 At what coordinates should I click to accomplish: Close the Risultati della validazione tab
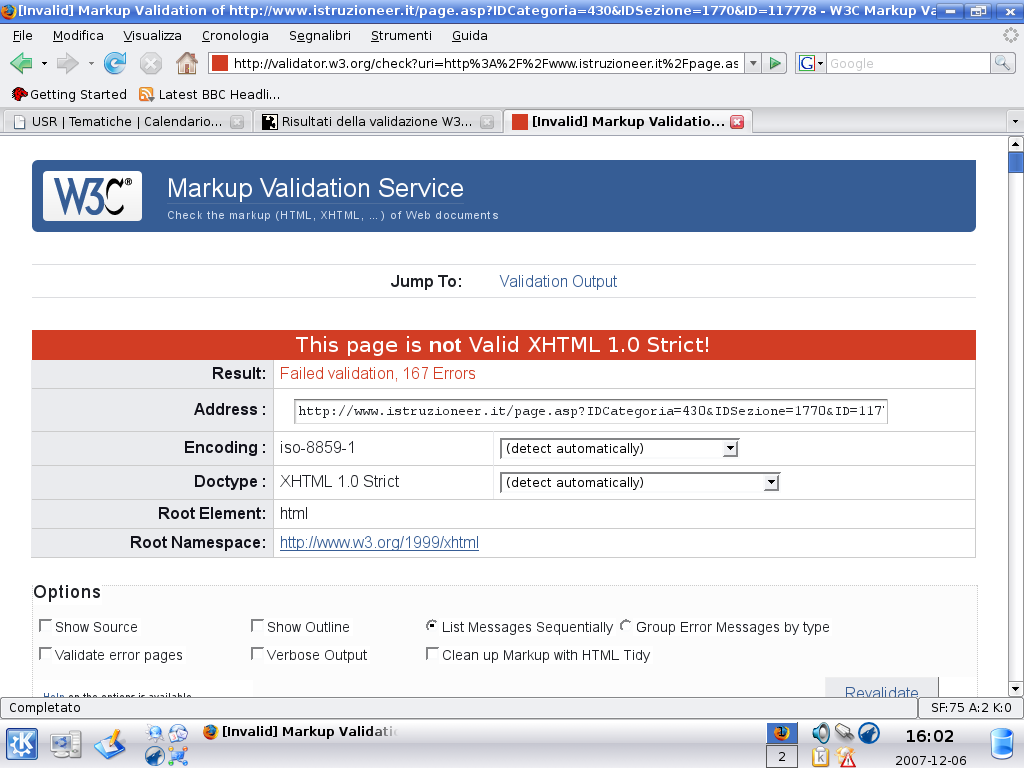[487, 122]
